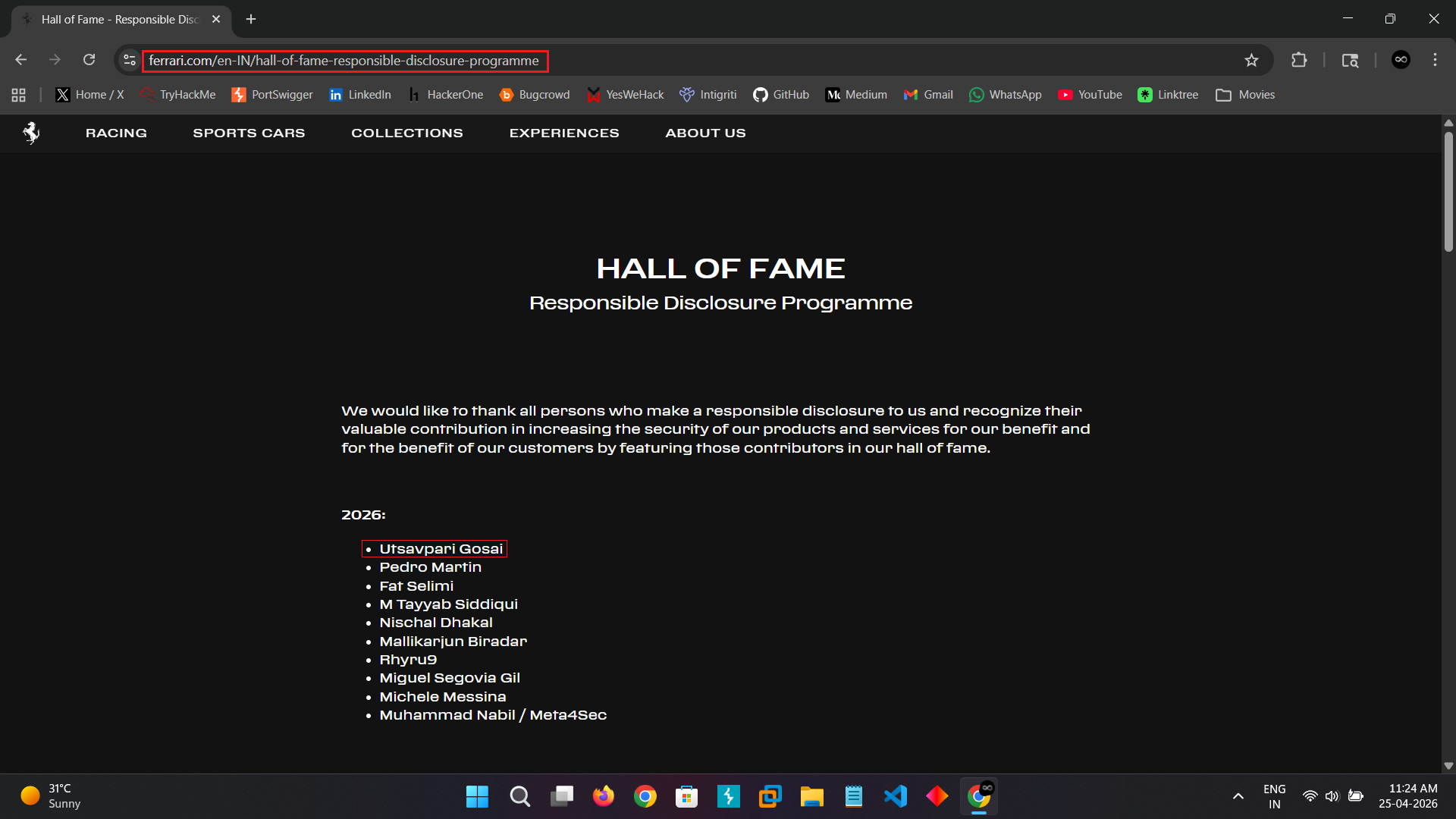The width and height of the screenshot is (1456, 819).
Task: Open Linktree bookmark
Action: pos(1168,95)
